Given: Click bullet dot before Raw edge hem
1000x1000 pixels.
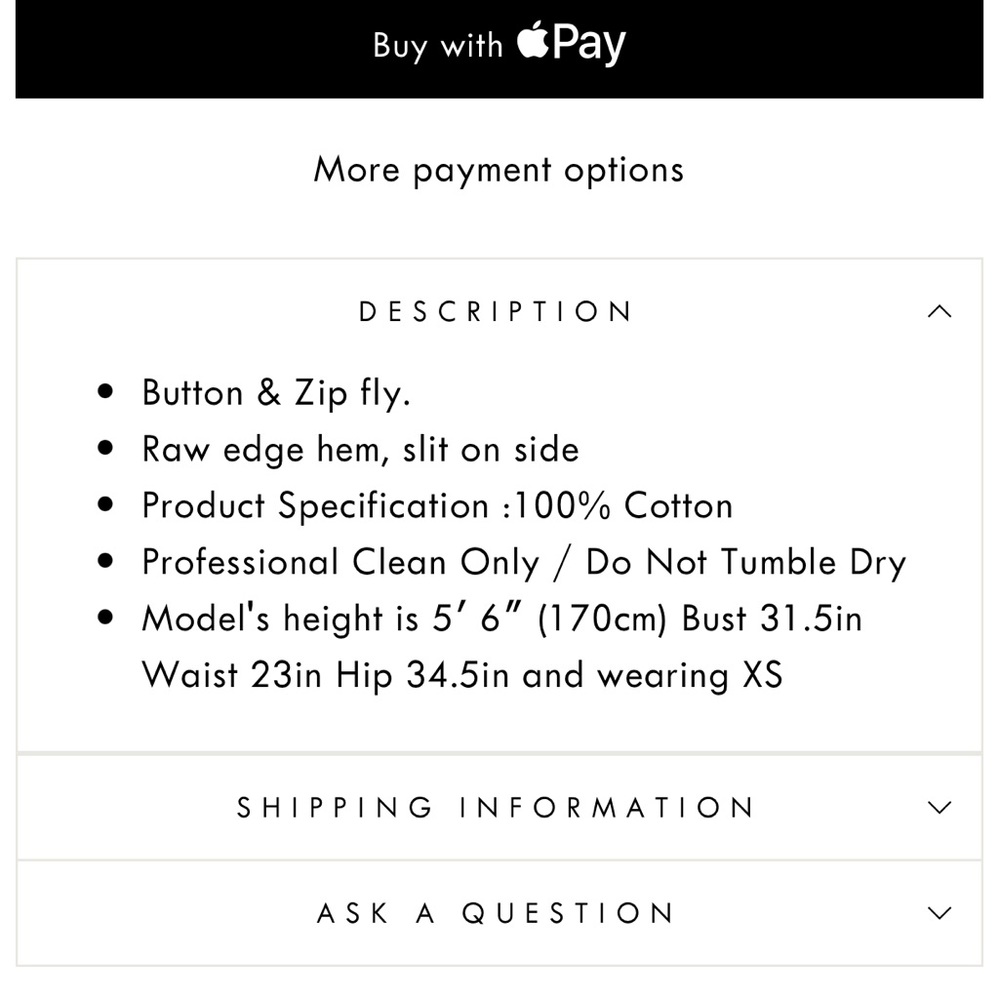Looking at the screenshot, I should tap(107, 449).
